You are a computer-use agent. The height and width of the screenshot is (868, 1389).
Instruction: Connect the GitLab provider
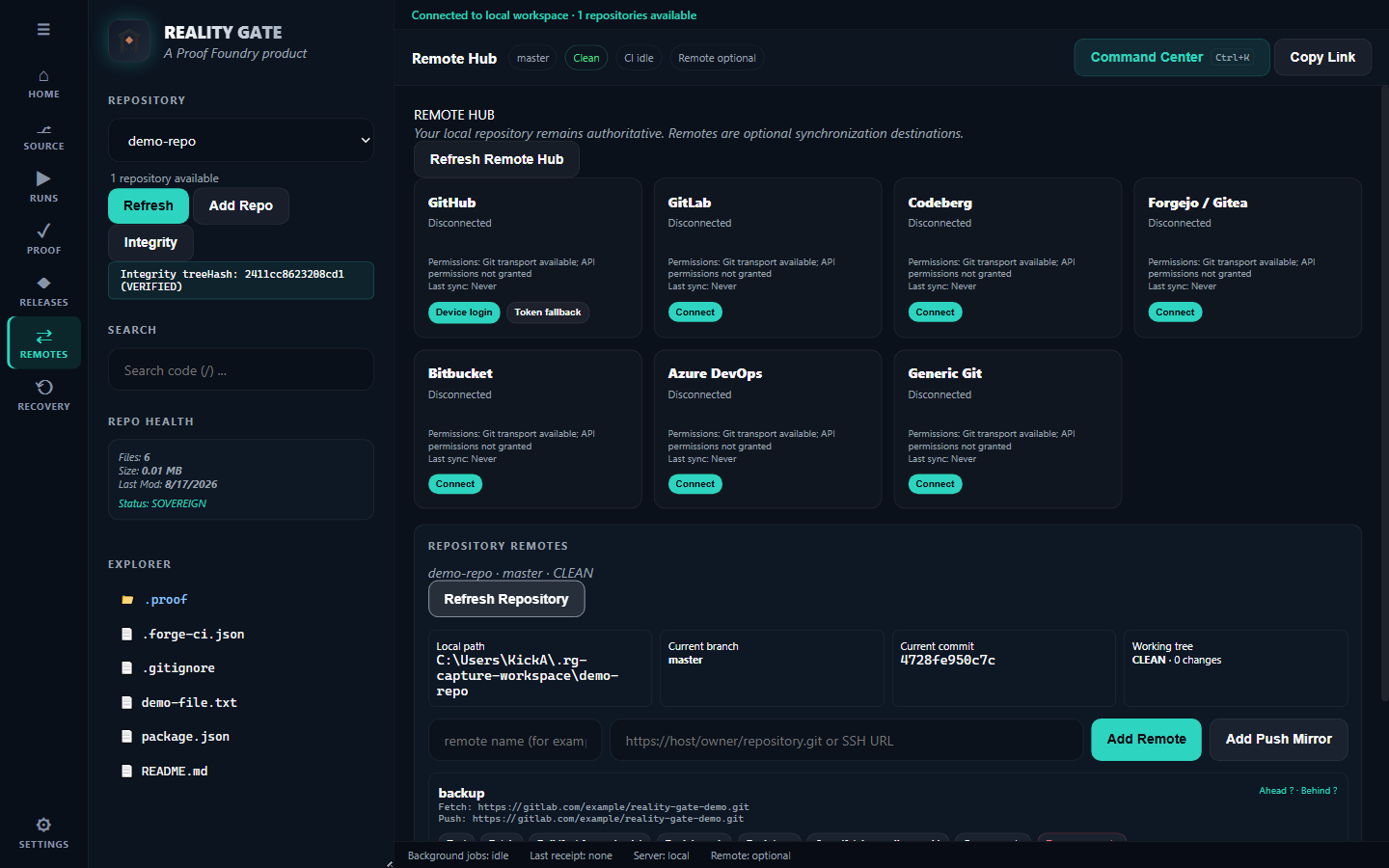695,312
